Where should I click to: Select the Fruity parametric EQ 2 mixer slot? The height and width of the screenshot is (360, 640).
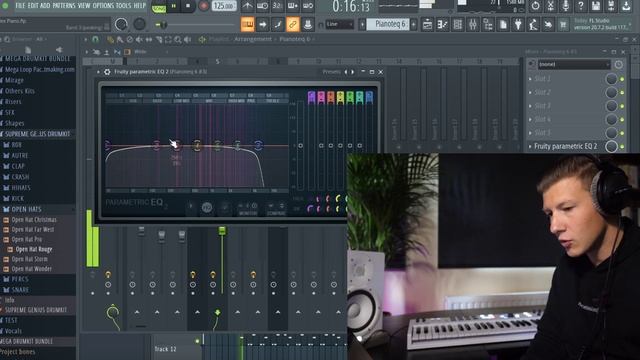(565, 146)
